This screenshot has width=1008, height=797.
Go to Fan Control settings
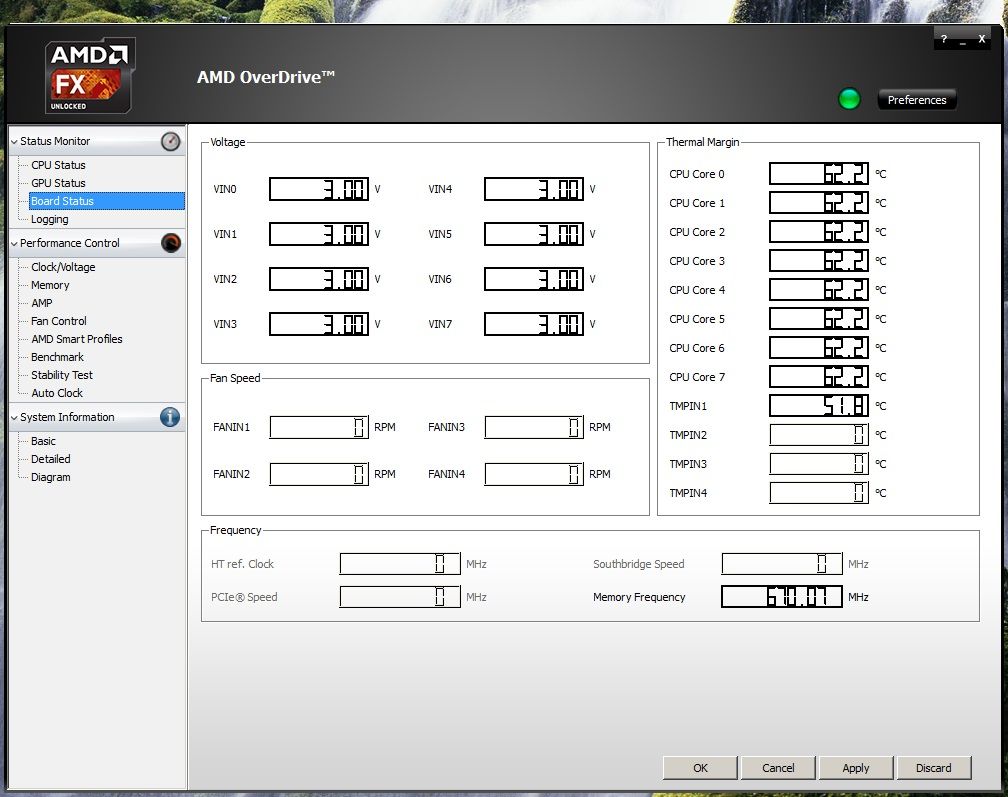pyautogui.click(x=59, y=321)
